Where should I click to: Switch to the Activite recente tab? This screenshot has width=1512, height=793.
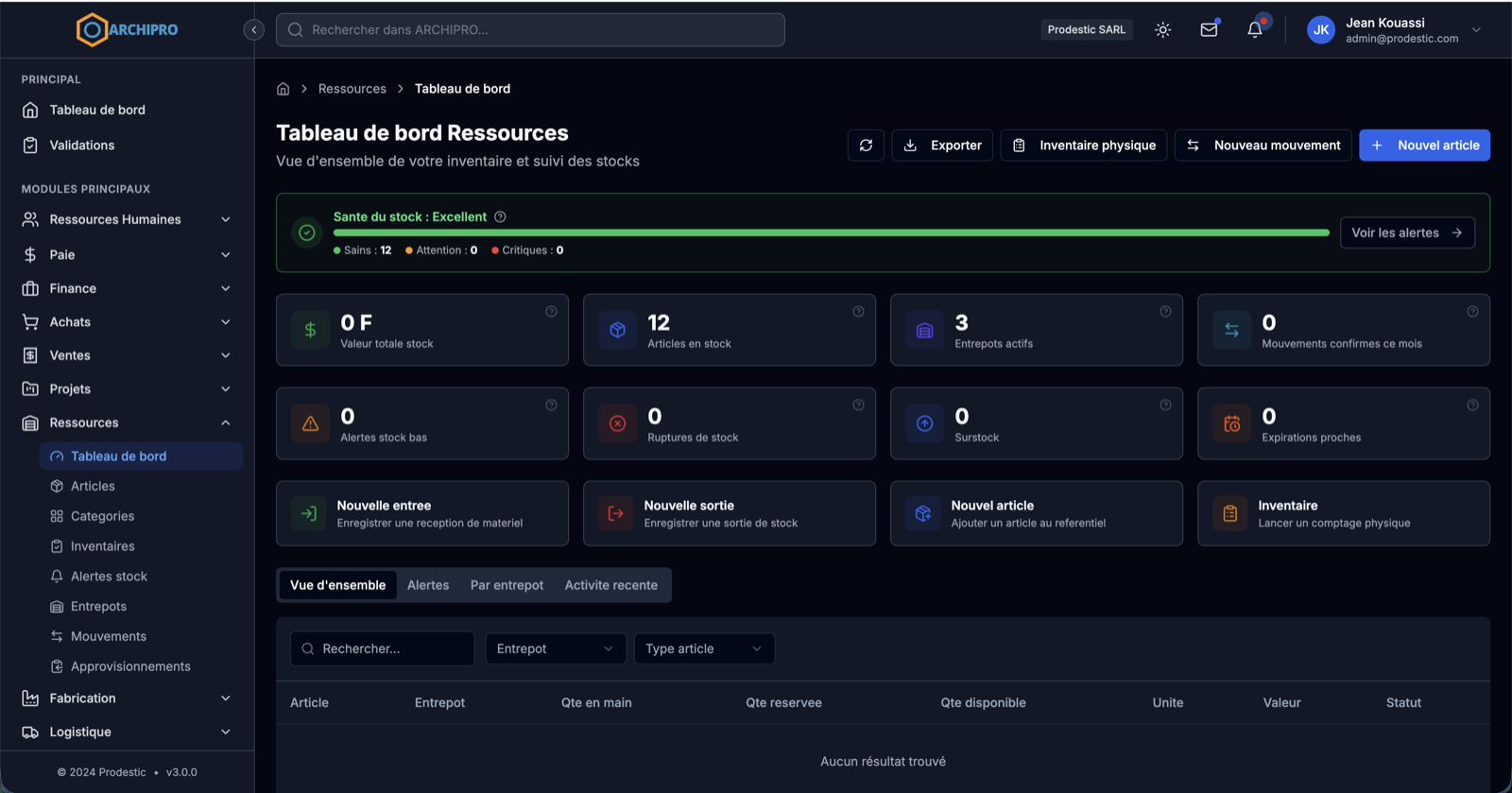[611, 585]
